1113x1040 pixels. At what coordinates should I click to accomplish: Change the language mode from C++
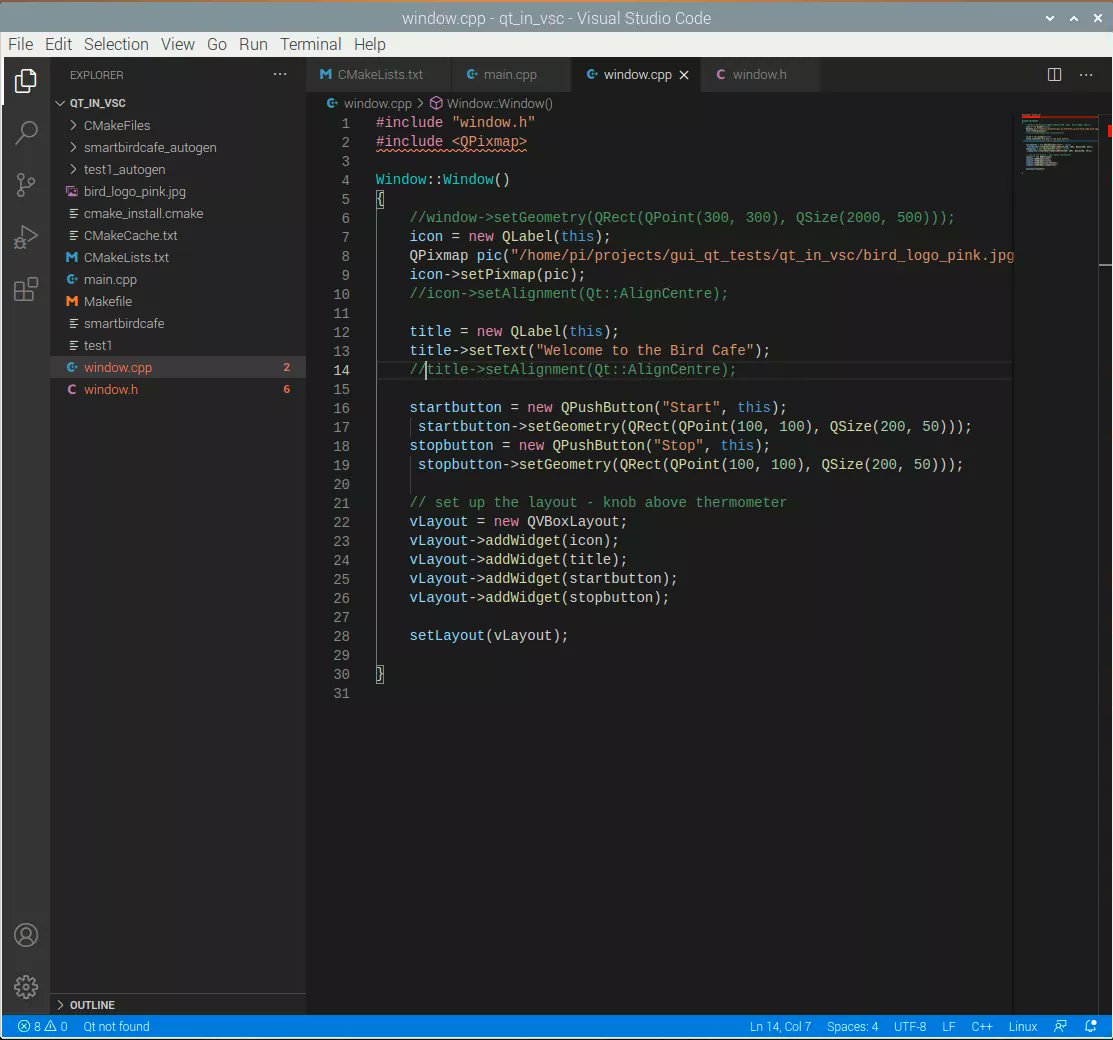(x=981, y=1026)
